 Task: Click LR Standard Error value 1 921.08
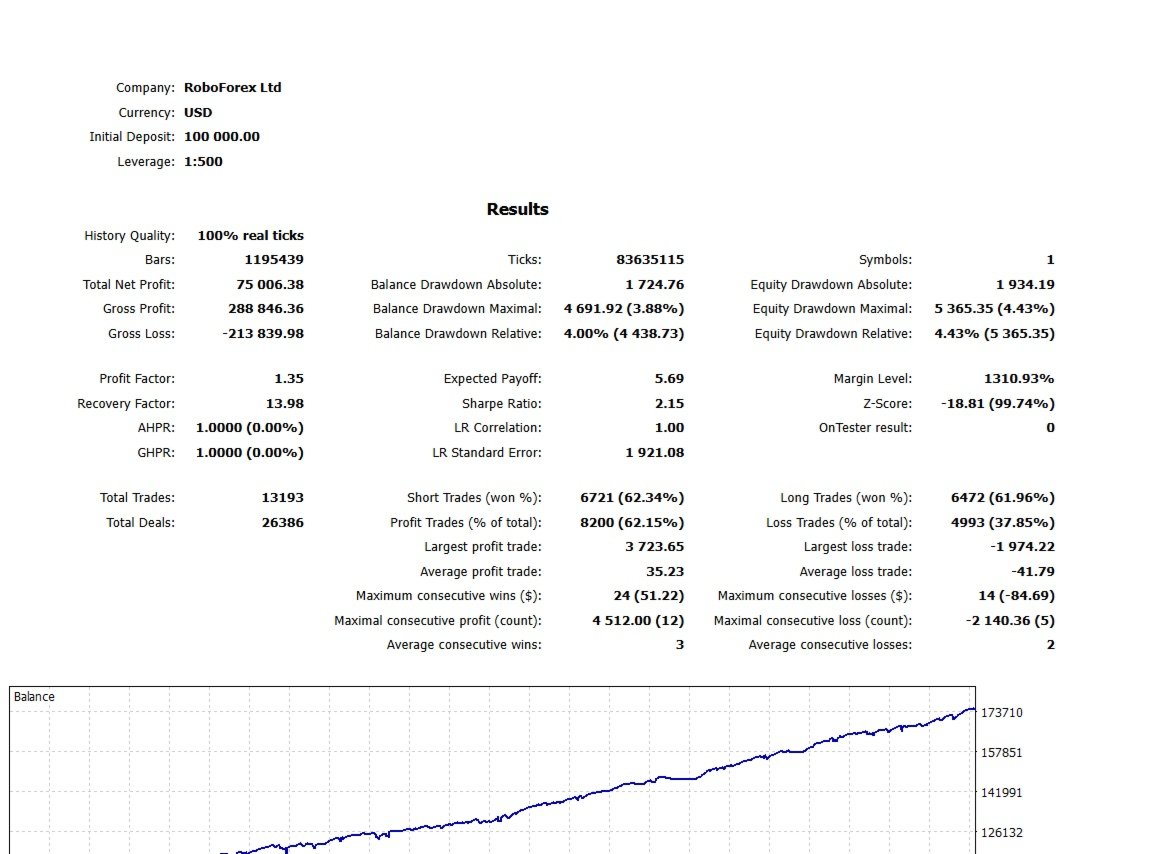coord(655,453)
